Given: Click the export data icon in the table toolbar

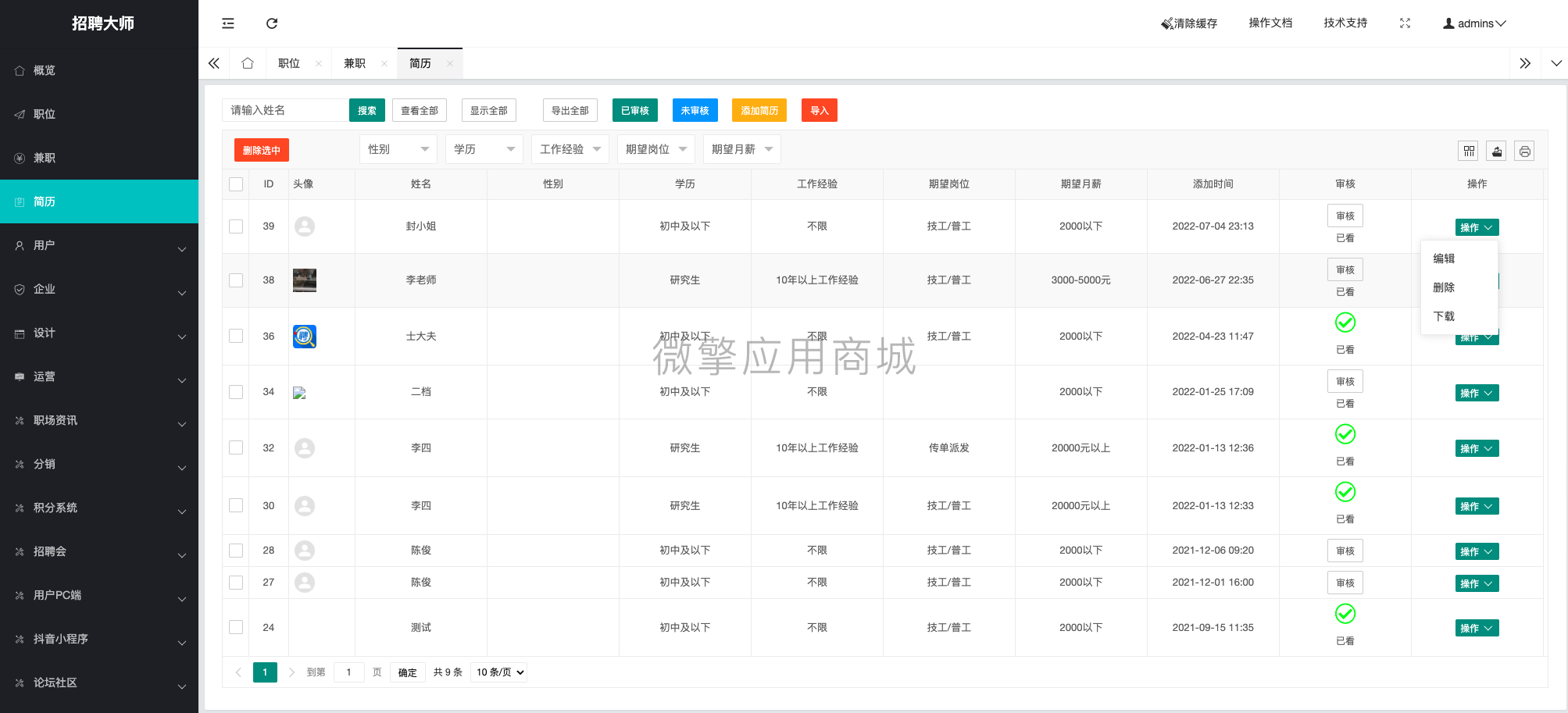Looking at the screenshot, I should pyautogui.click(x=1496, y=150).
